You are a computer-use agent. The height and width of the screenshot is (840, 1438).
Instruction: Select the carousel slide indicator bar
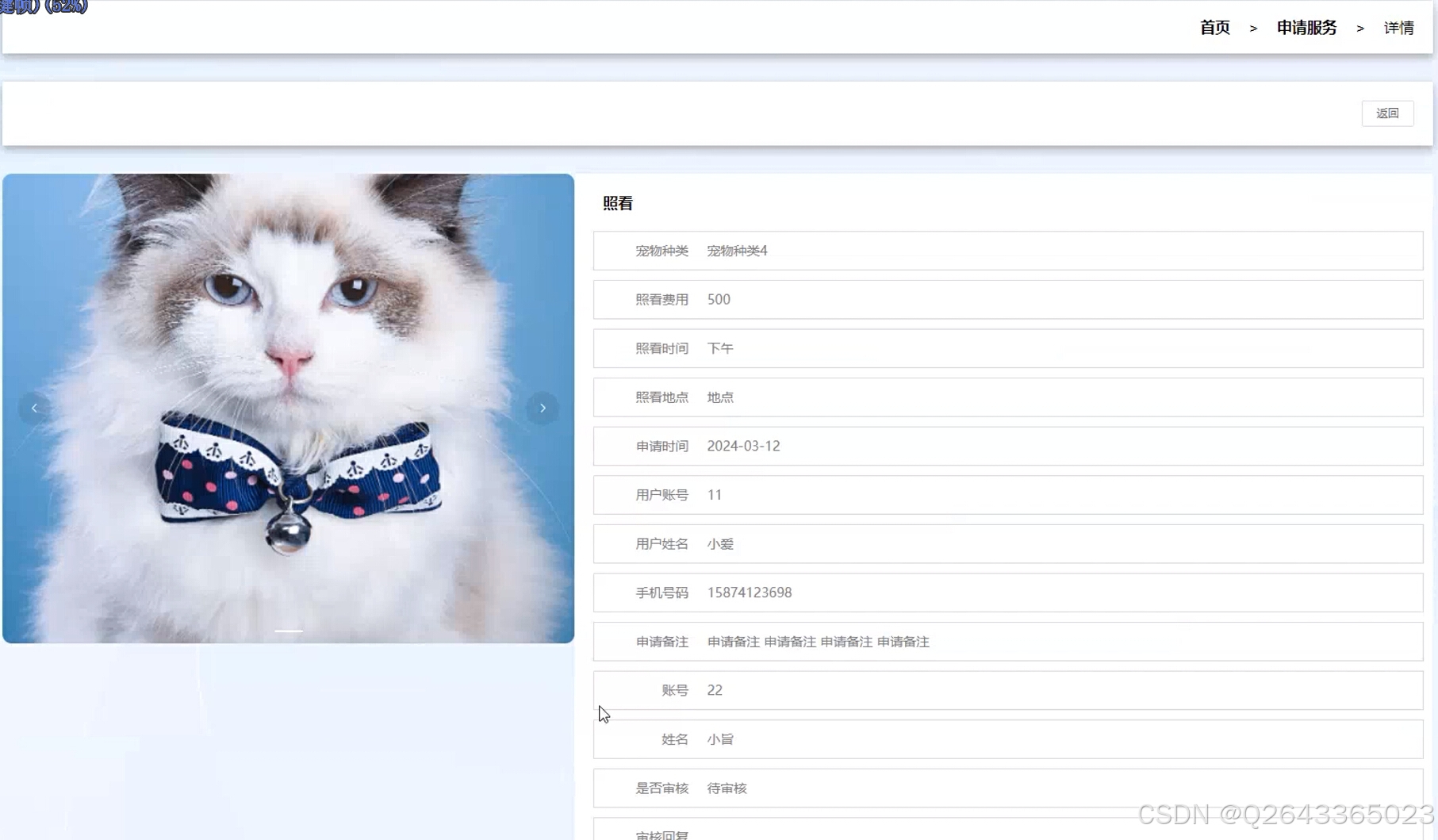coord(289,631)
